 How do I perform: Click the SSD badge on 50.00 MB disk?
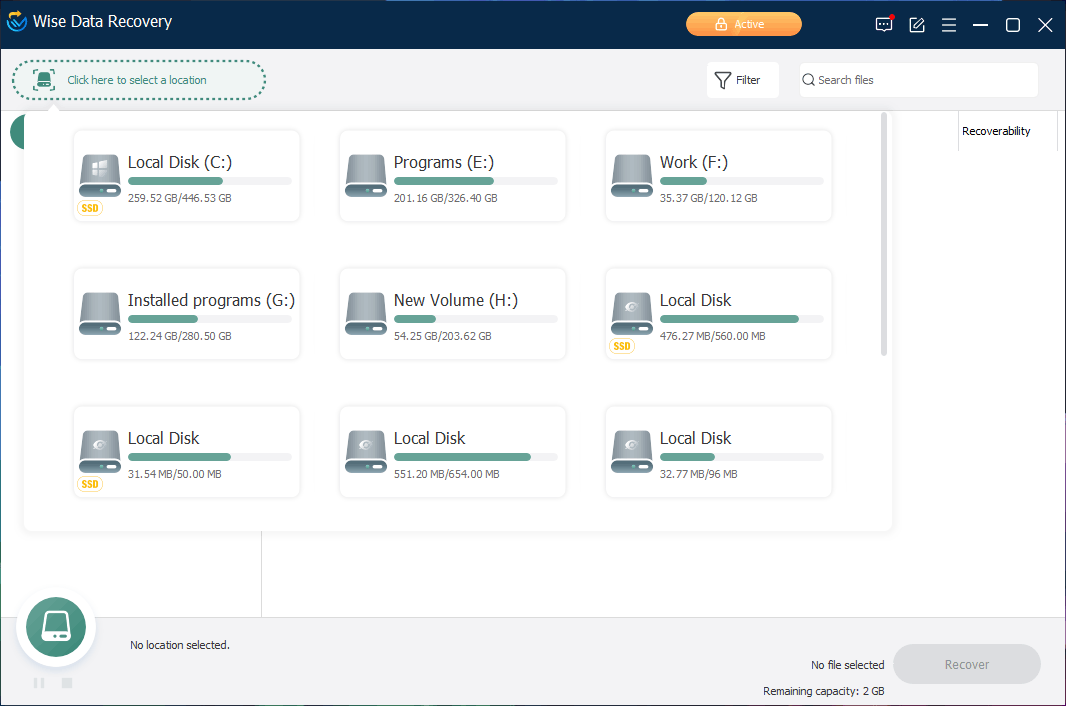[x=90, y=484]
